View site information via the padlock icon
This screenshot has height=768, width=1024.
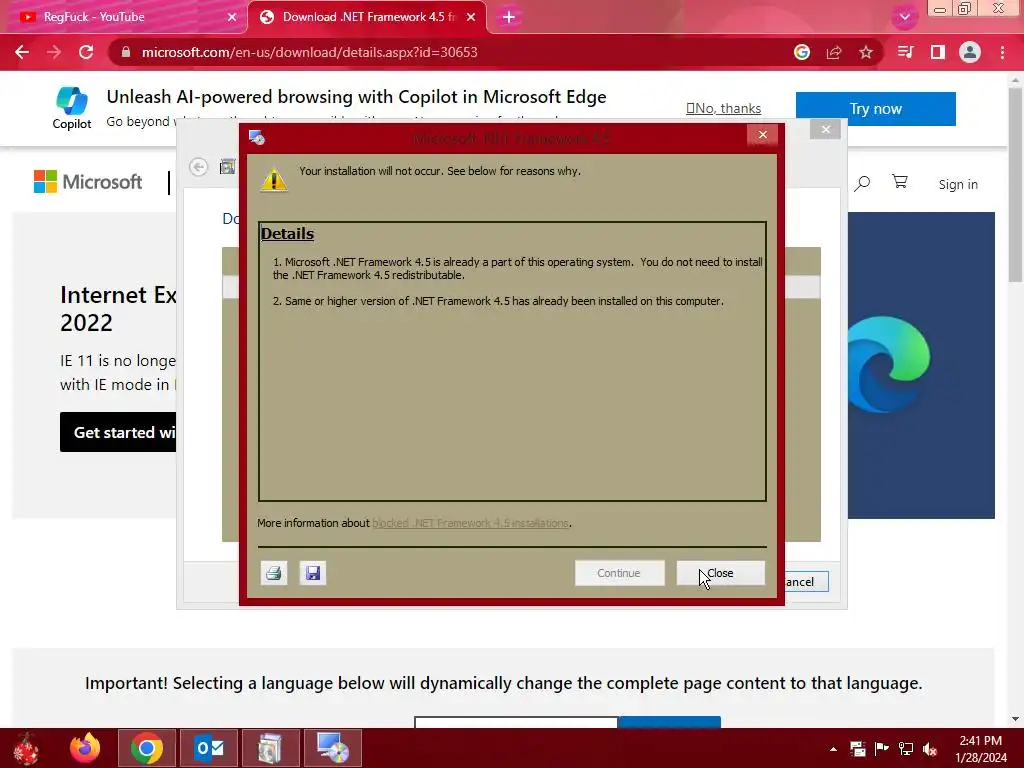tap(126, 52)
